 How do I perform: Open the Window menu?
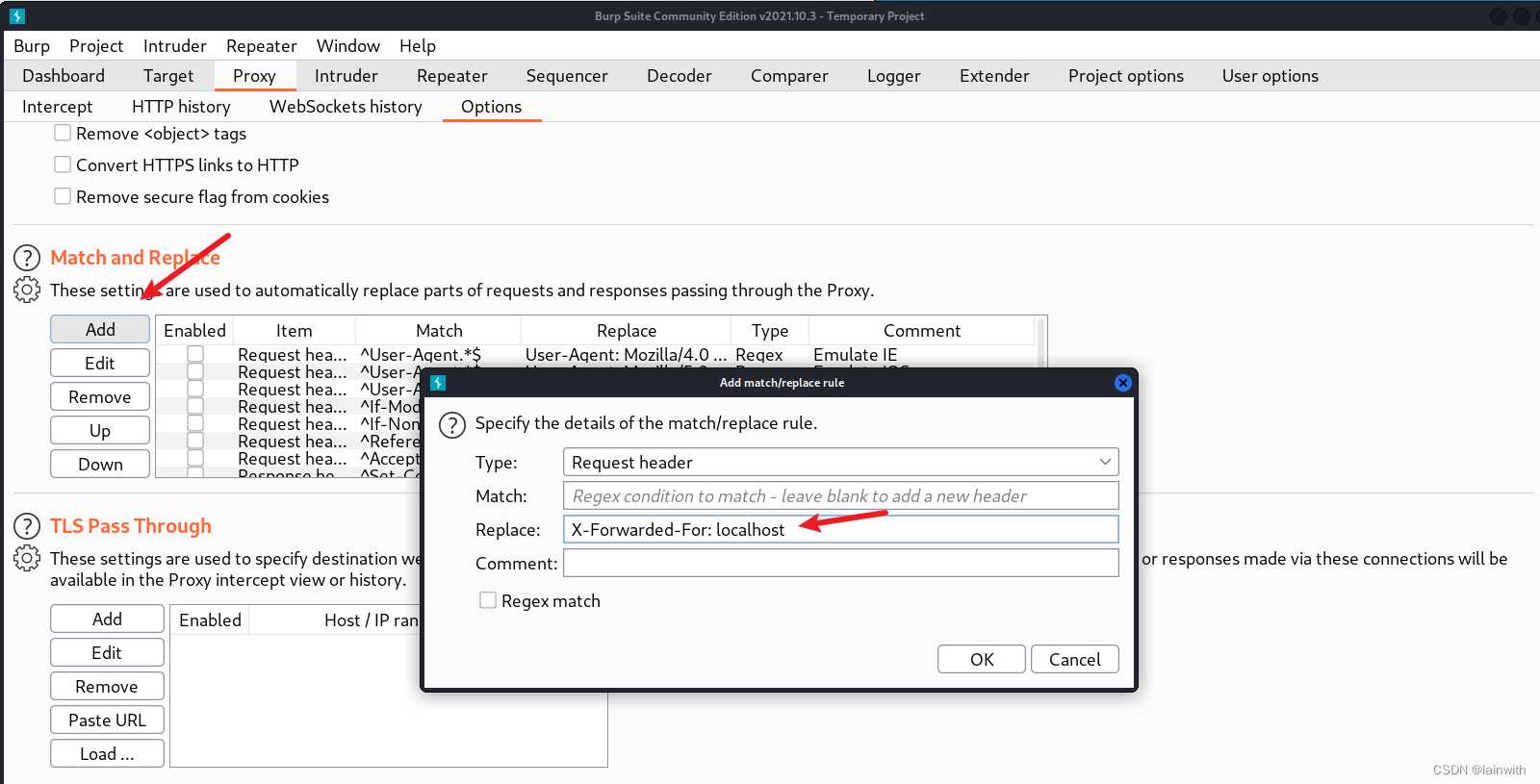tap(348, 46)
